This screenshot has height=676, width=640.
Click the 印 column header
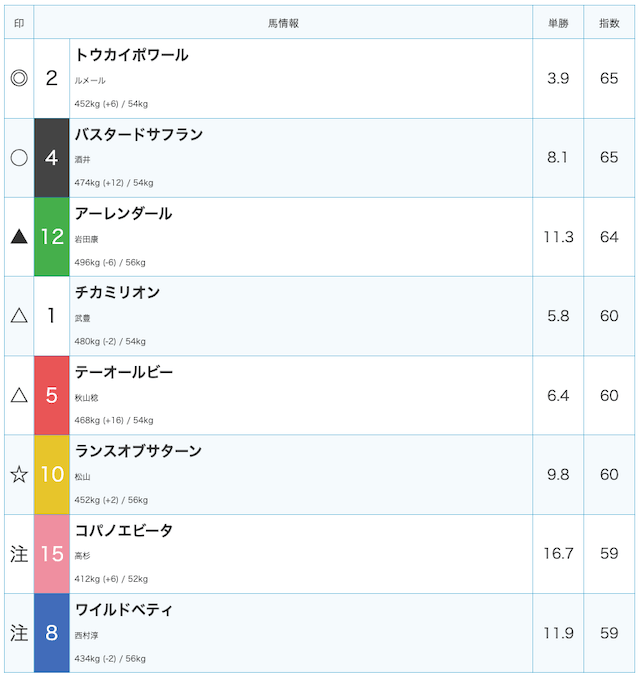(x=19, y=23)
